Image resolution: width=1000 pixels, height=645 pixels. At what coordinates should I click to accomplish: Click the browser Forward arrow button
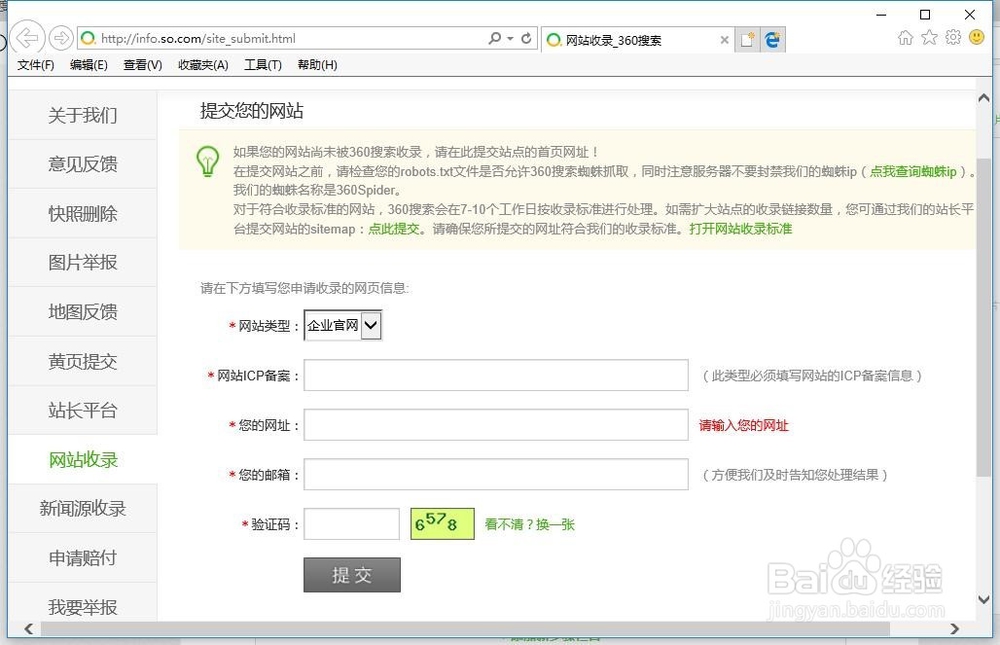pos(61,38)
